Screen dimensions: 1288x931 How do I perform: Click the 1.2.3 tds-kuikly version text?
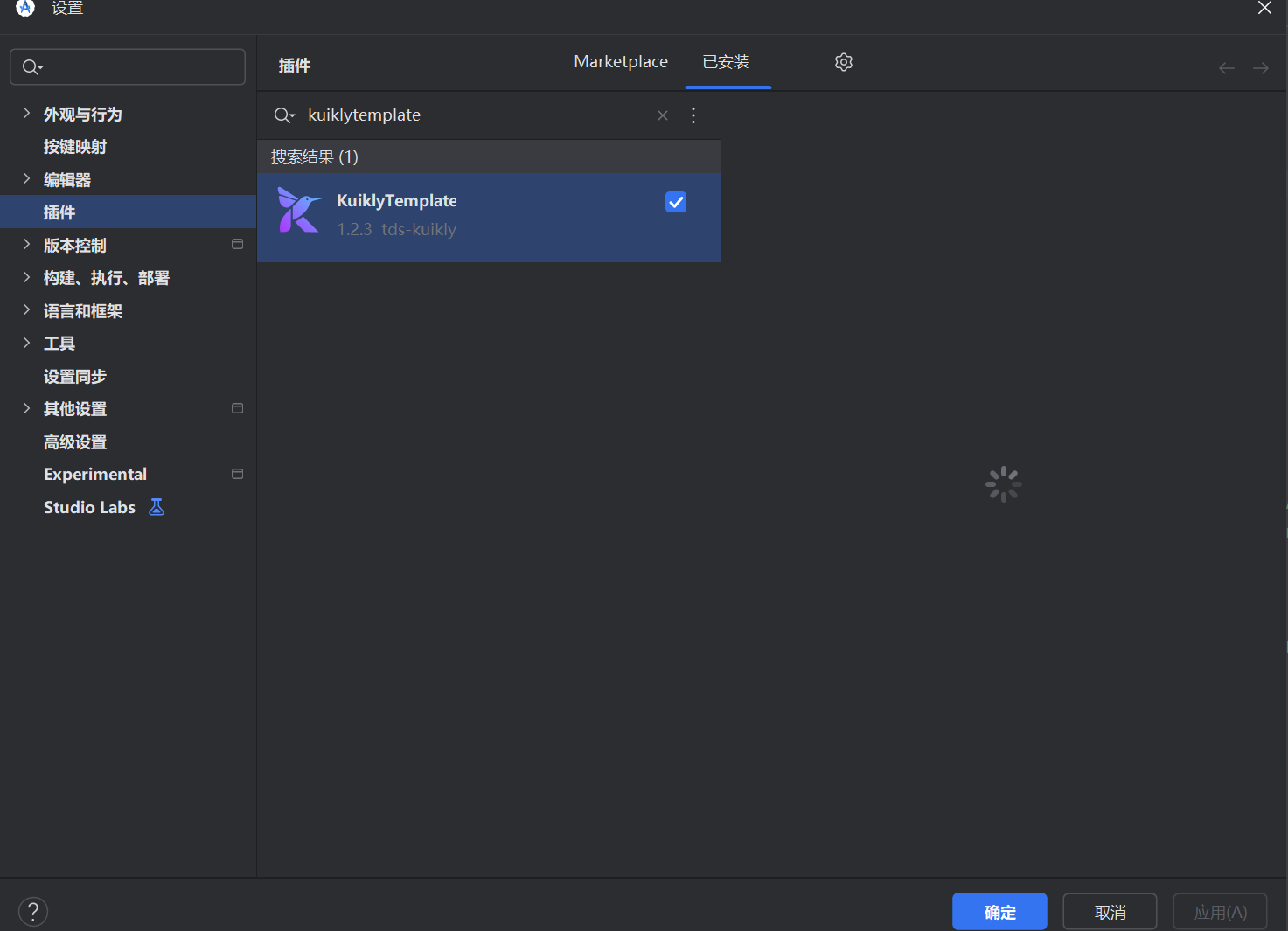[x=397, y=229]
